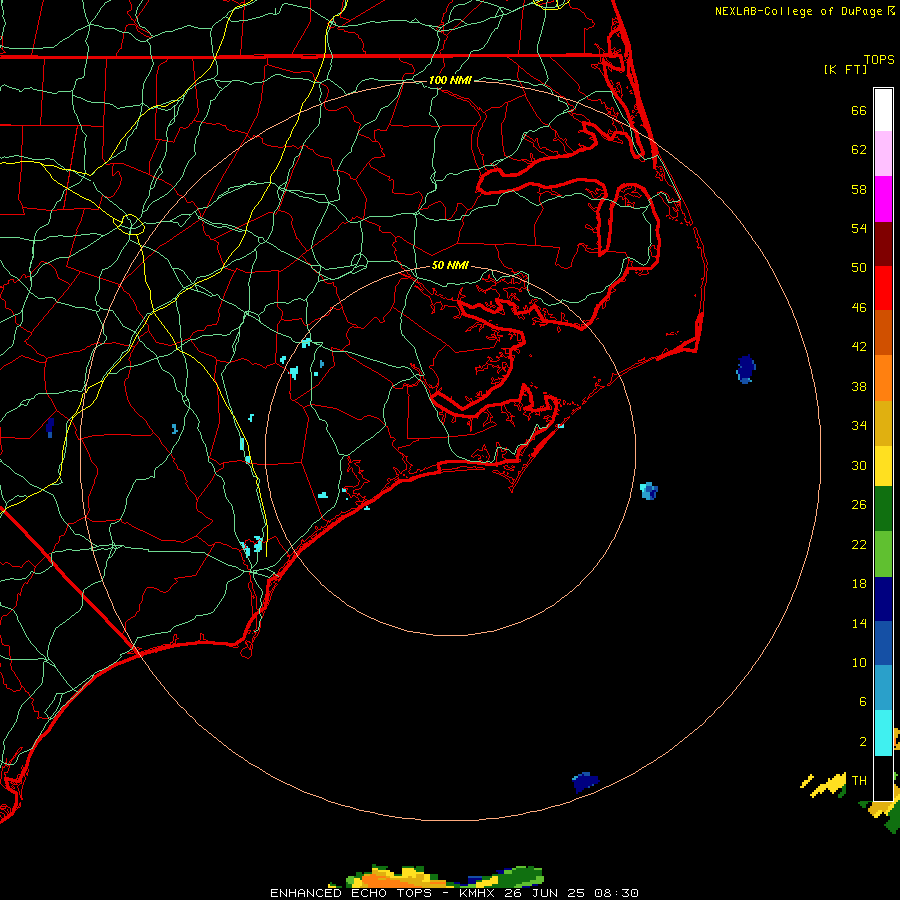The height and width of the screenshot is (900, 900).
Task: Pick the navy blue legend swatch
Action: pos(883,599)
